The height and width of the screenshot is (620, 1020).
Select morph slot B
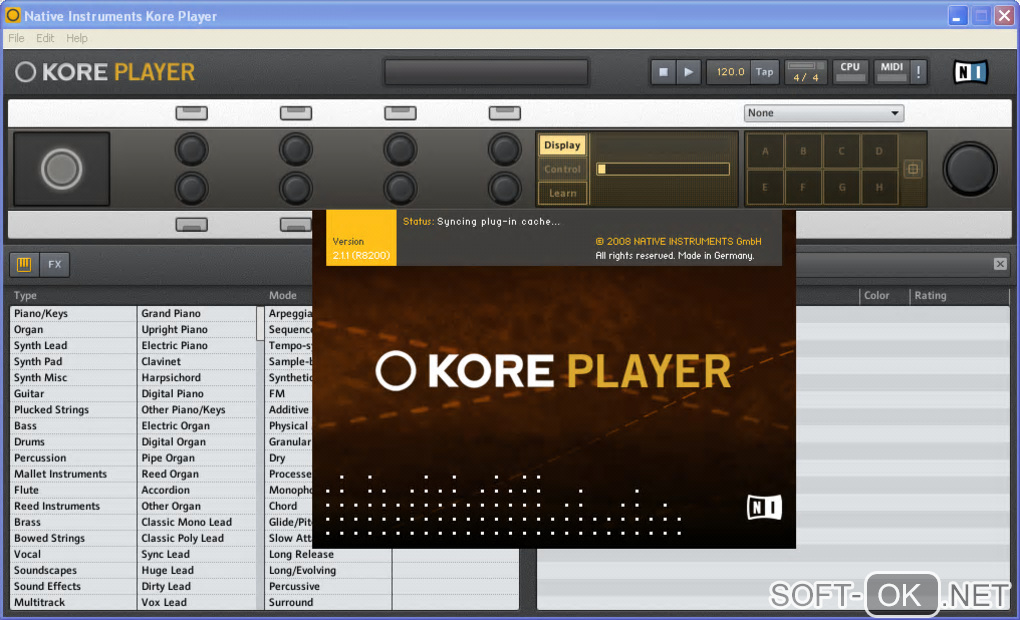pos(803,151)
